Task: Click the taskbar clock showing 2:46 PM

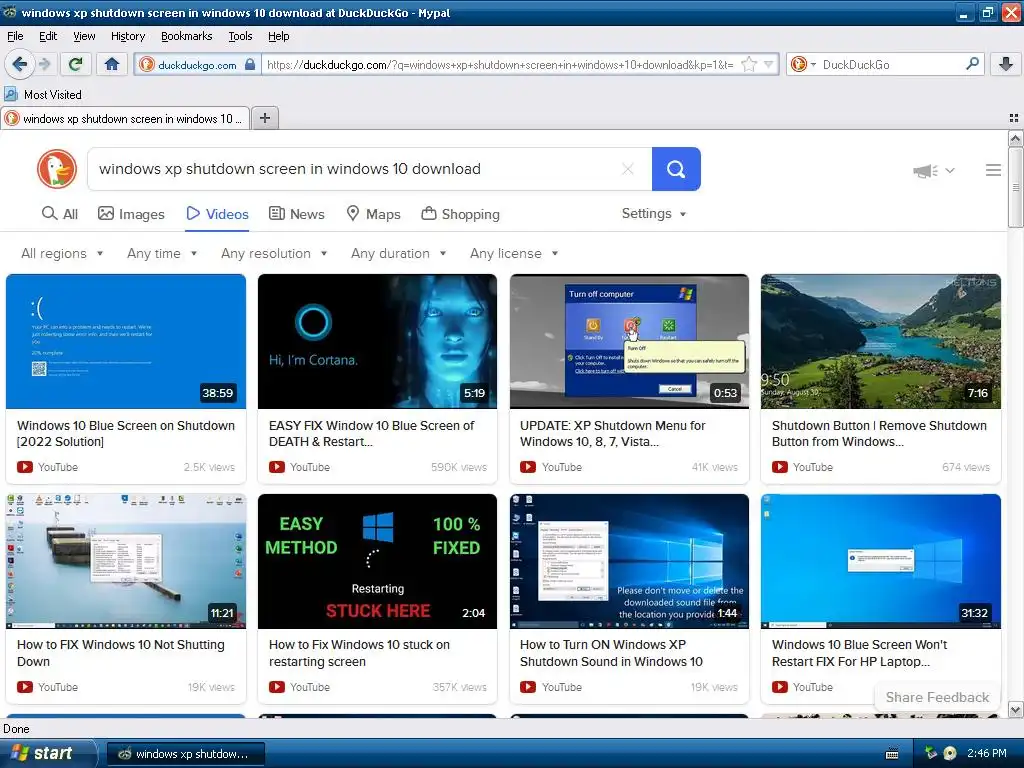Action: point(986,754)
